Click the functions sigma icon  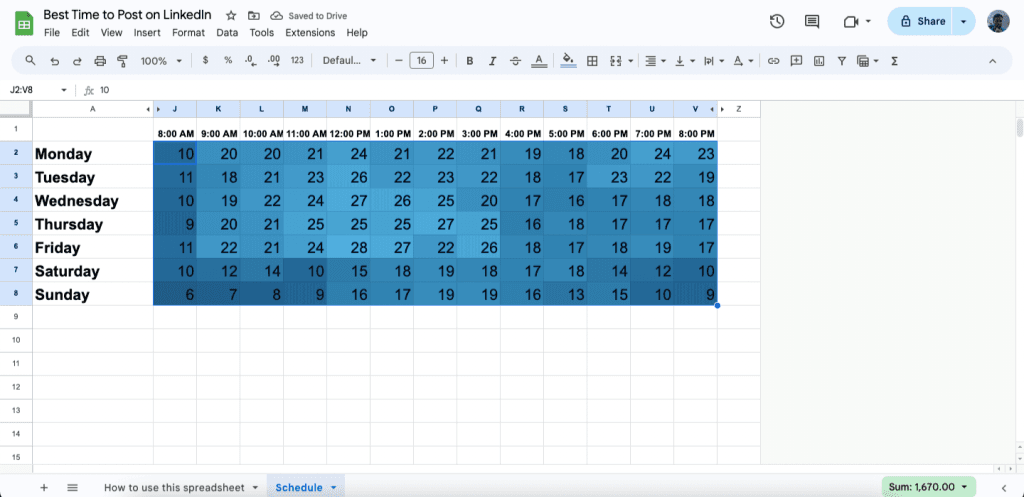tap(894, 61)
